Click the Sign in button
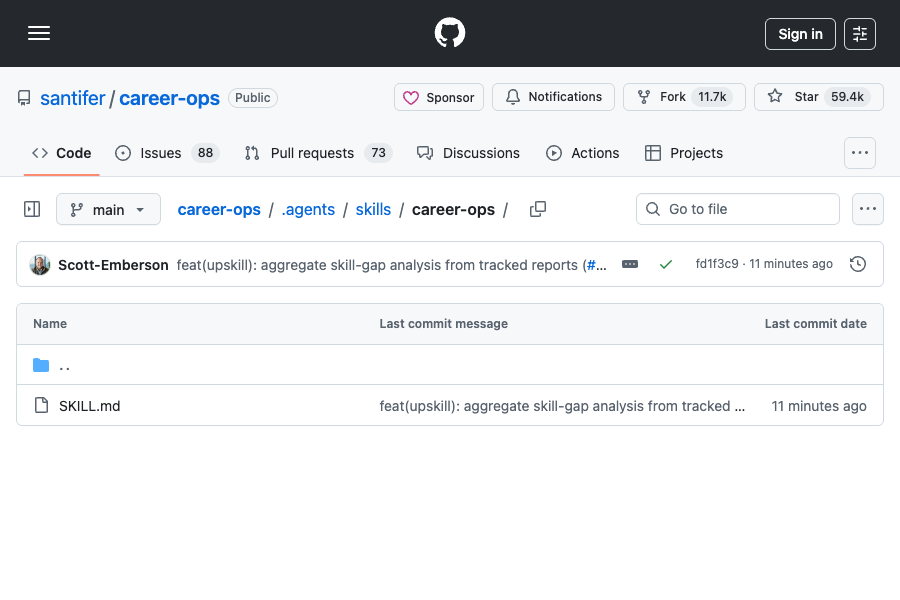Screen dimensions: 900x600 800,34
